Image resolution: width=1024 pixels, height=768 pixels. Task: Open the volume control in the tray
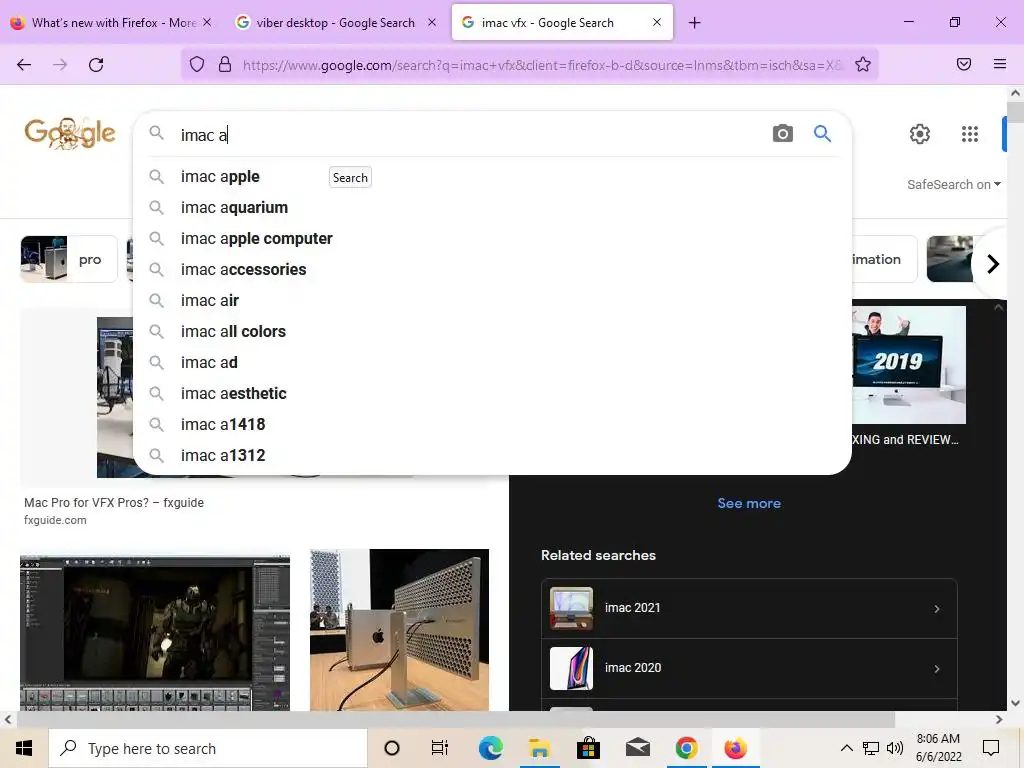895,748
